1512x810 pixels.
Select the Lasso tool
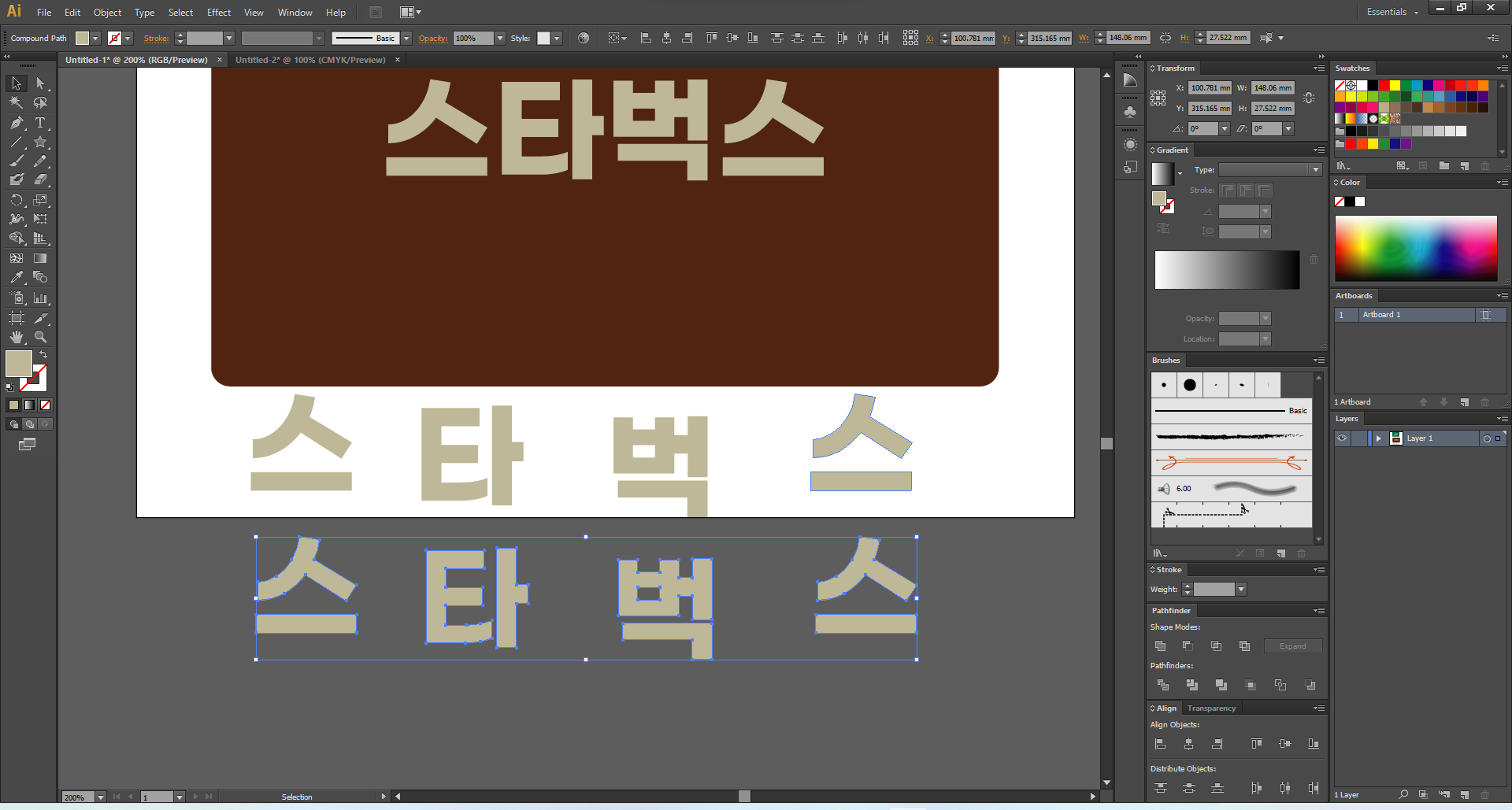(40, 102)
